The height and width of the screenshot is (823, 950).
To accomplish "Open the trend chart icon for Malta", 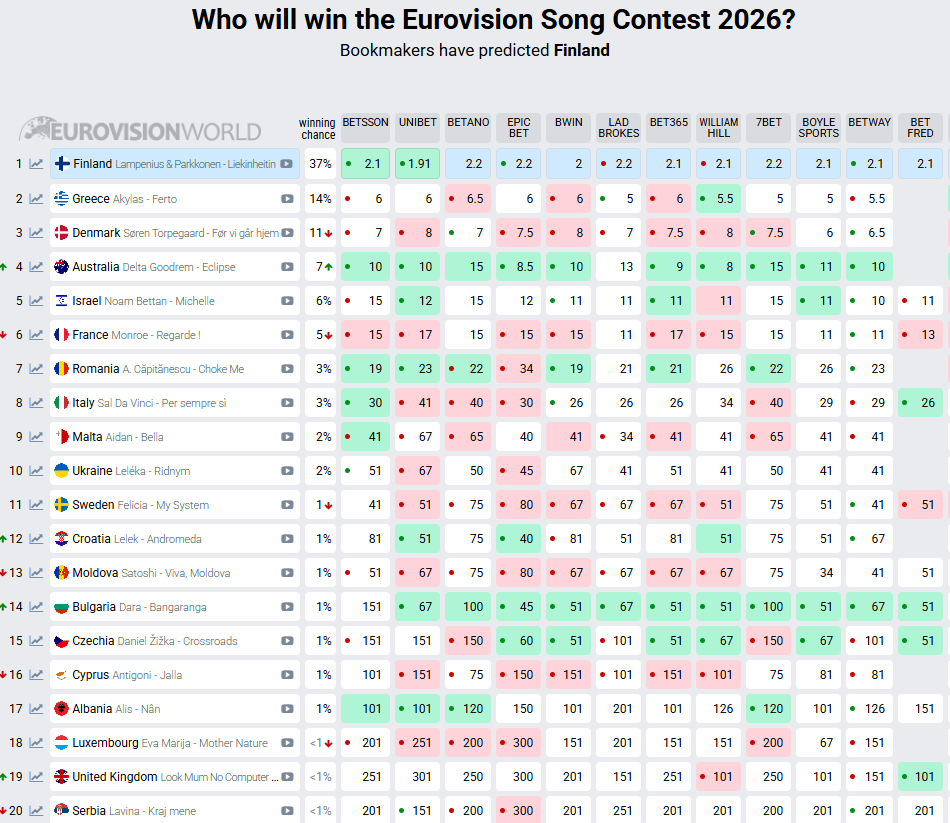I will tap(36, 436).
